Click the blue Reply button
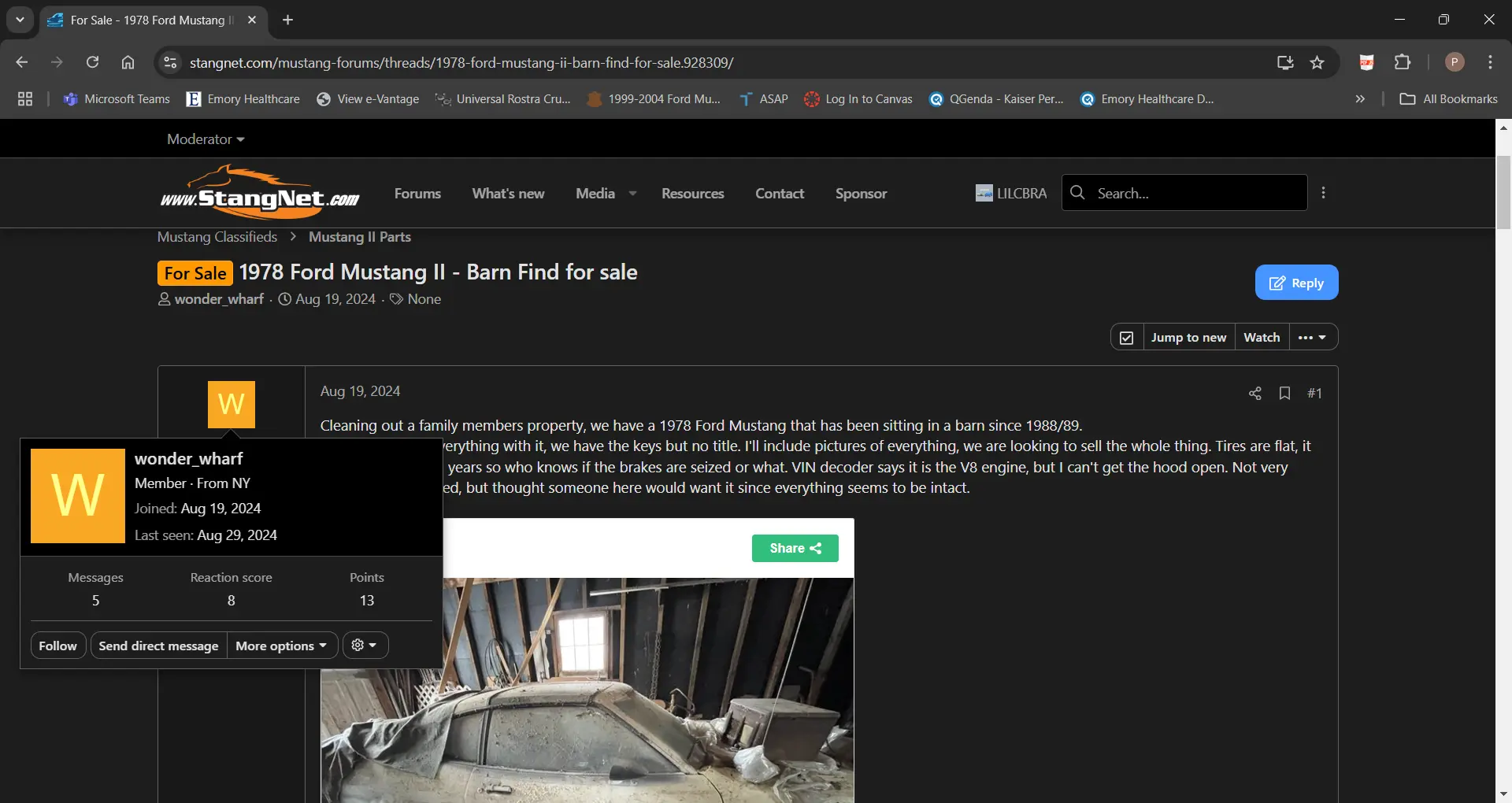This screenshot has width=1512, height=803. tap(1296, 283)
